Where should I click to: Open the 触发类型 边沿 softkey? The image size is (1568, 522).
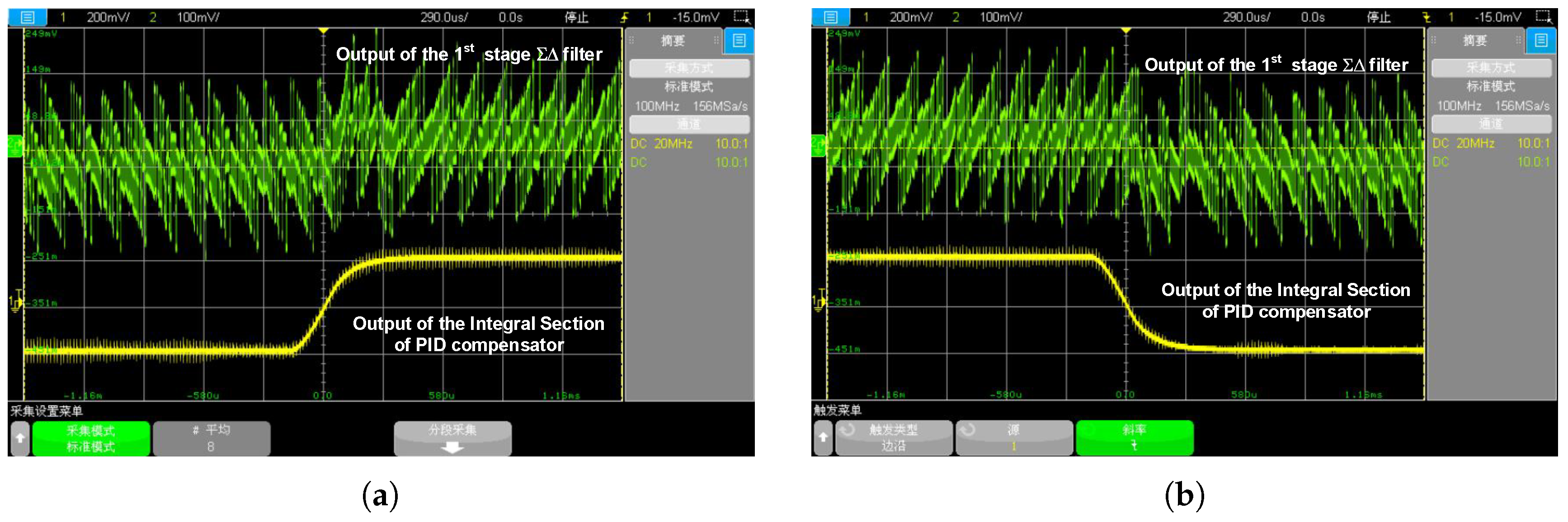point(894,437)
